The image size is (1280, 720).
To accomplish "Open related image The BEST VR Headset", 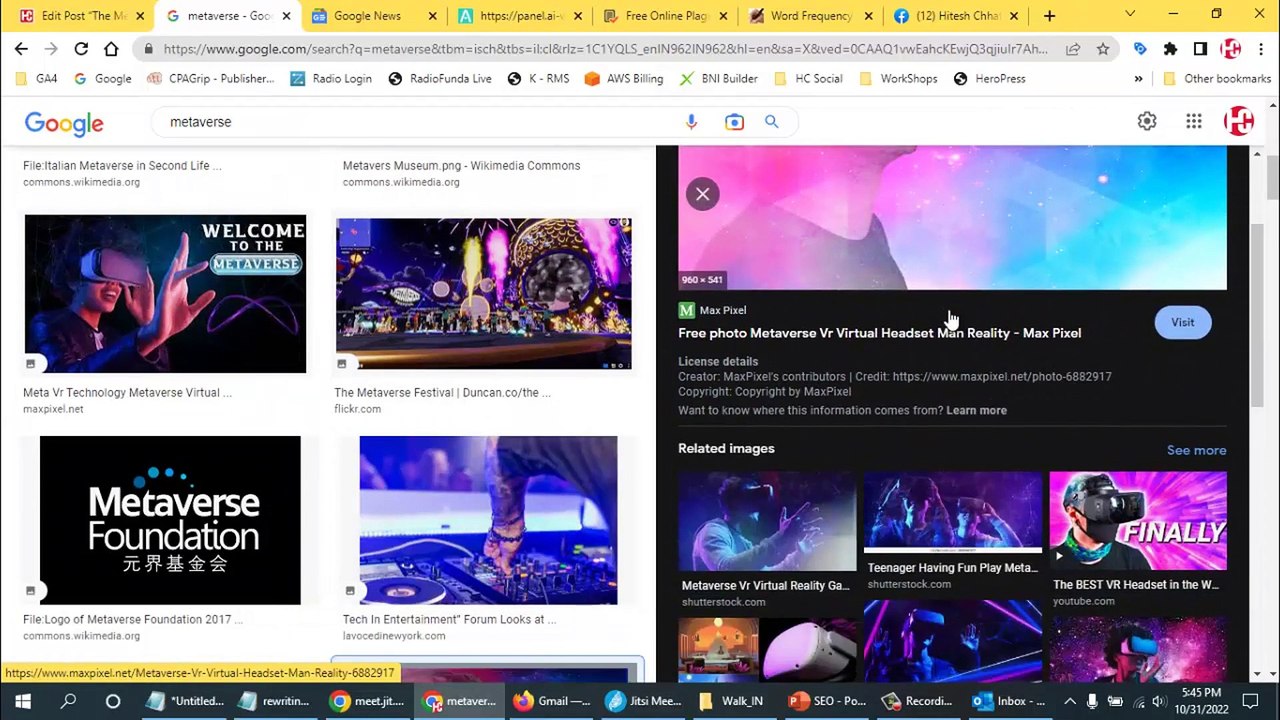I will [x=1138, y=522].
